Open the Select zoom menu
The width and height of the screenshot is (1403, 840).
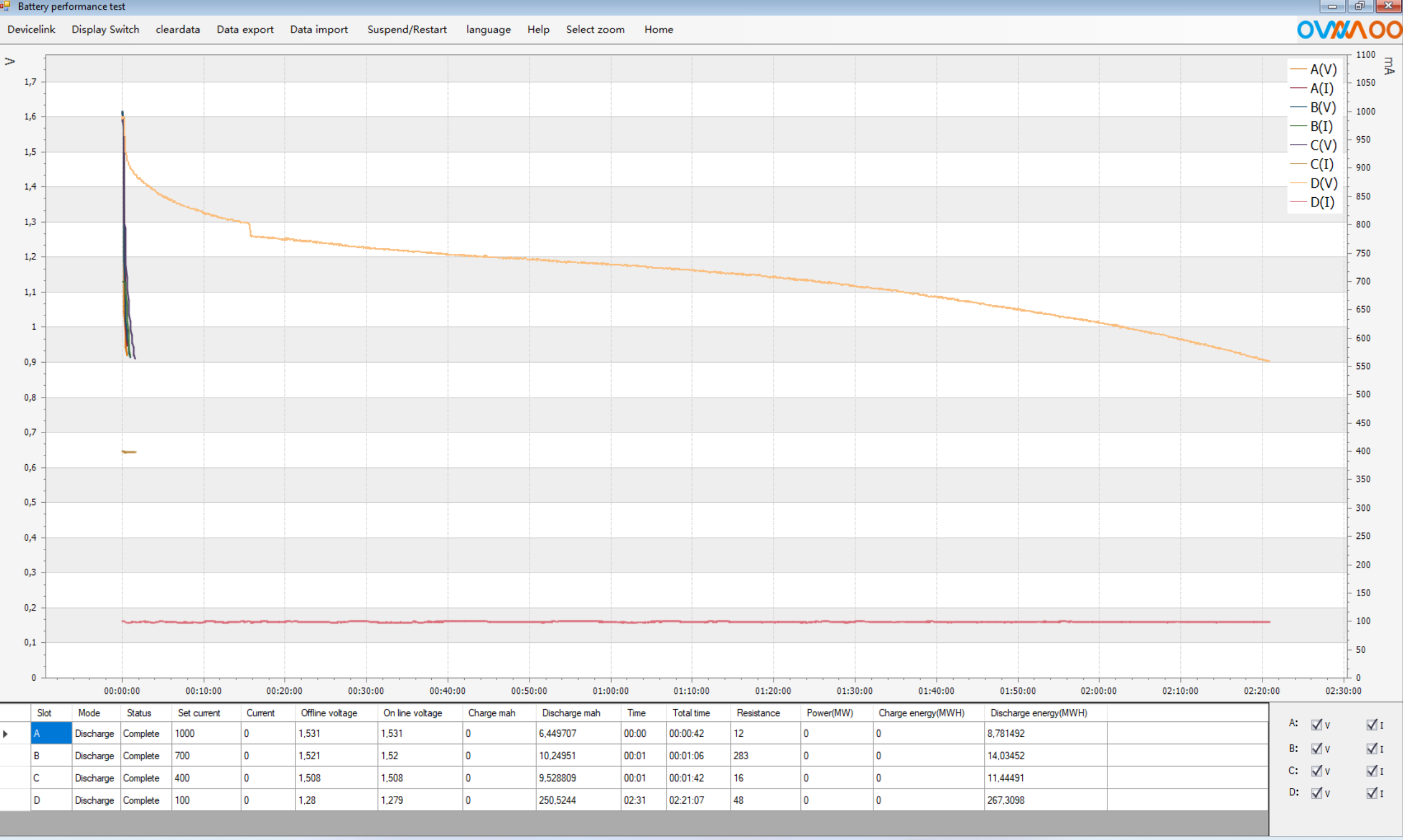(595, 30)
